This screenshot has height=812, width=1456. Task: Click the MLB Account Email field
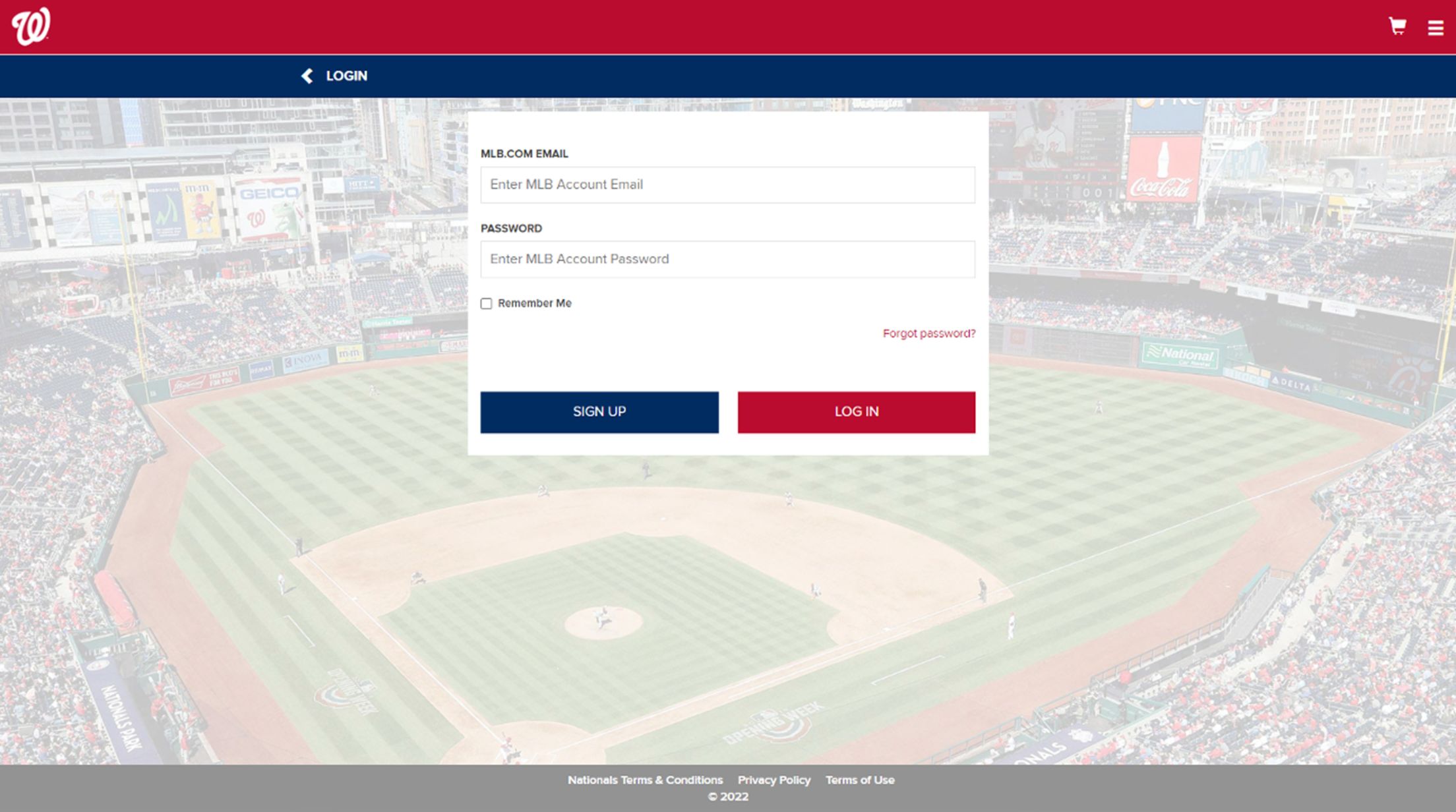pyautogui.click(x=728, y=185)
